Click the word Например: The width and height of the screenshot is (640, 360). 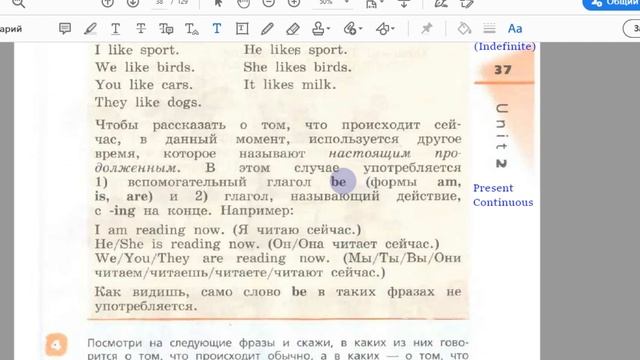[257, 211]
